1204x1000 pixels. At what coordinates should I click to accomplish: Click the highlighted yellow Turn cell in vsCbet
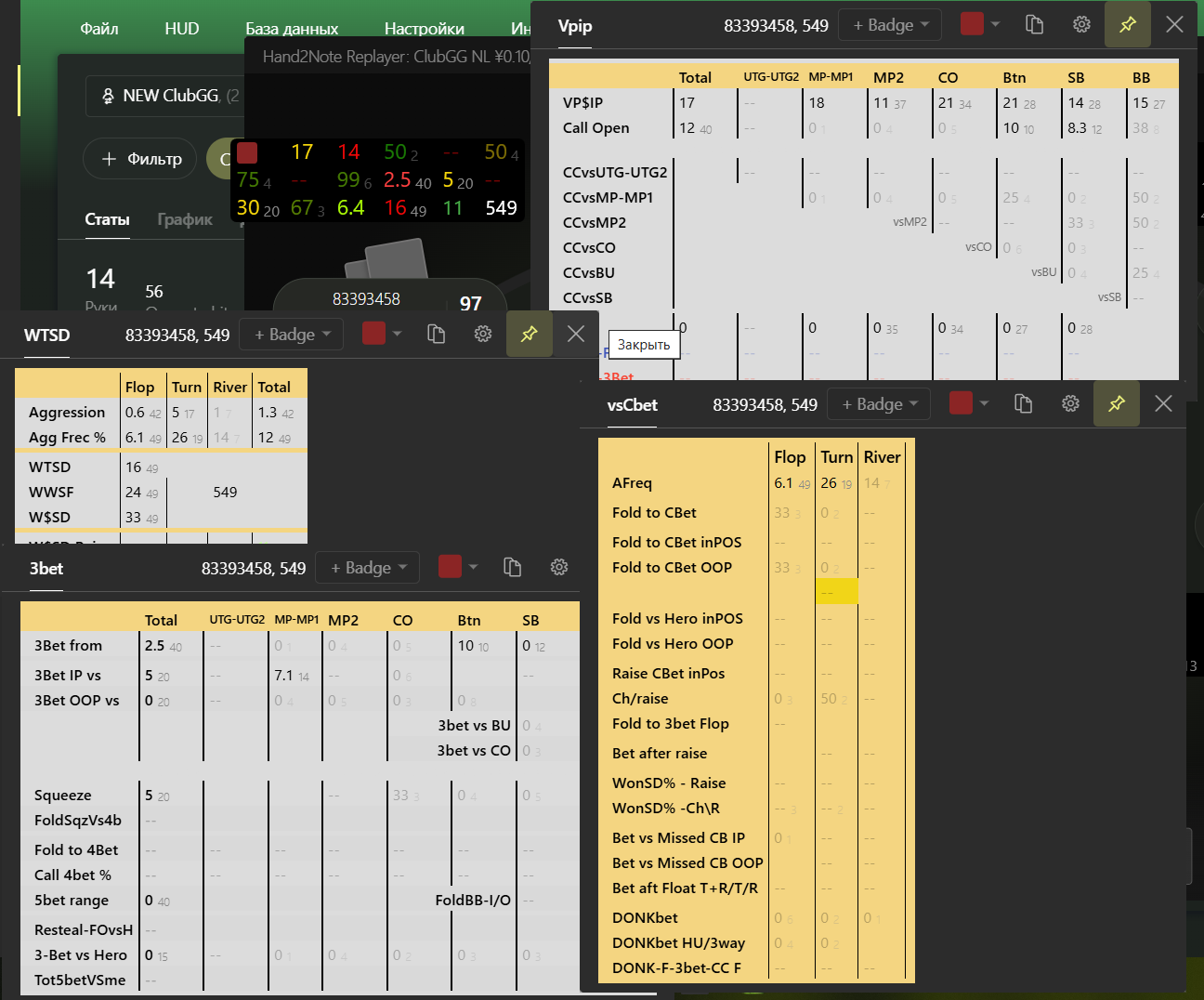pos(836,592)
